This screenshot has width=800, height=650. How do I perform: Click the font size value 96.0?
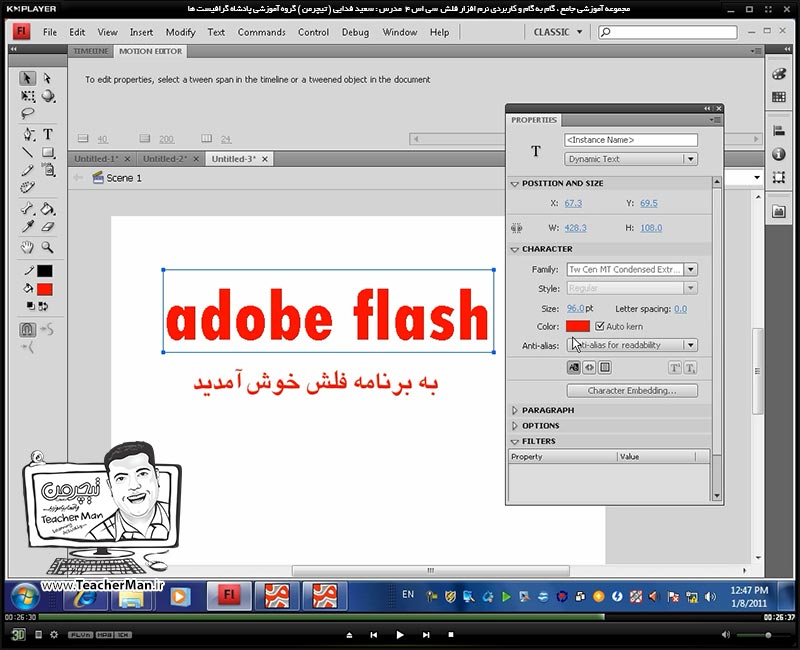tap(576, 309)
